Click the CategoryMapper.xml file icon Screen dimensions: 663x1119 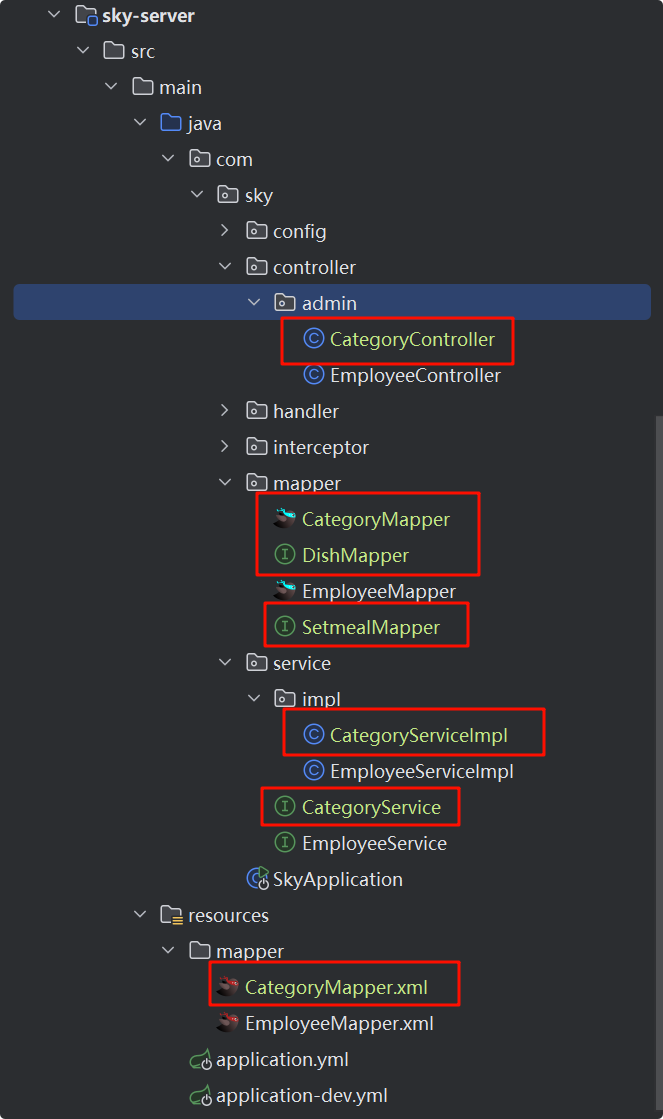[x=229, y=987]
